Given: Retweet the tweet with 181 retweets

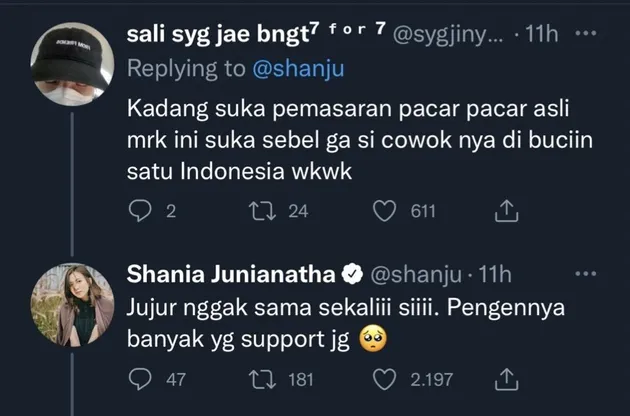Looking at the screenshot, I should pyautogui.click(x=267, y=379).
